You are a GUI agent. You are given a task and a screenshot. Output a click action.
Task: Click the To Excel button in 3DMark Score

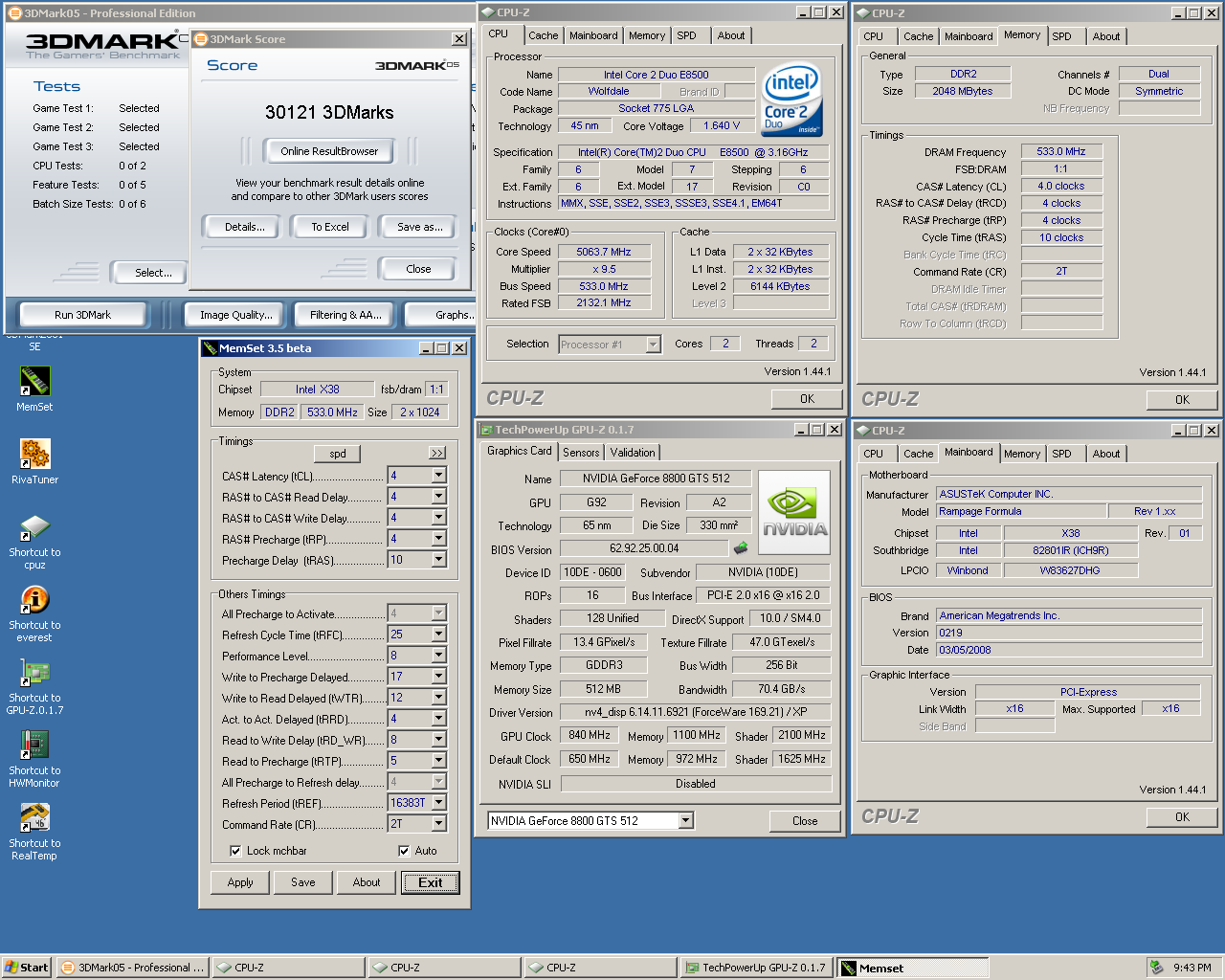(329, 227)
